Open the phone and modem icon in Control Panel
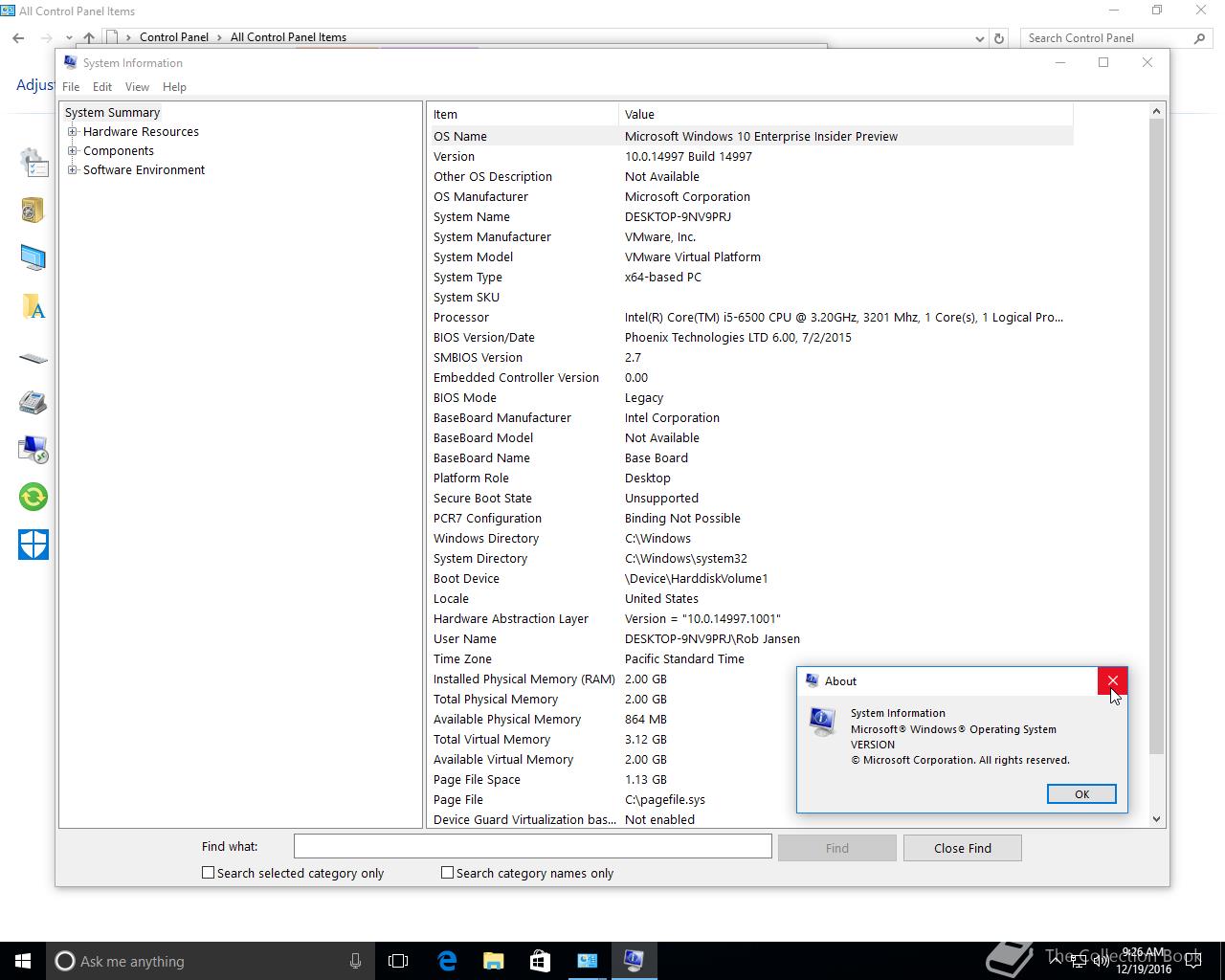 (x=33, y=402)
